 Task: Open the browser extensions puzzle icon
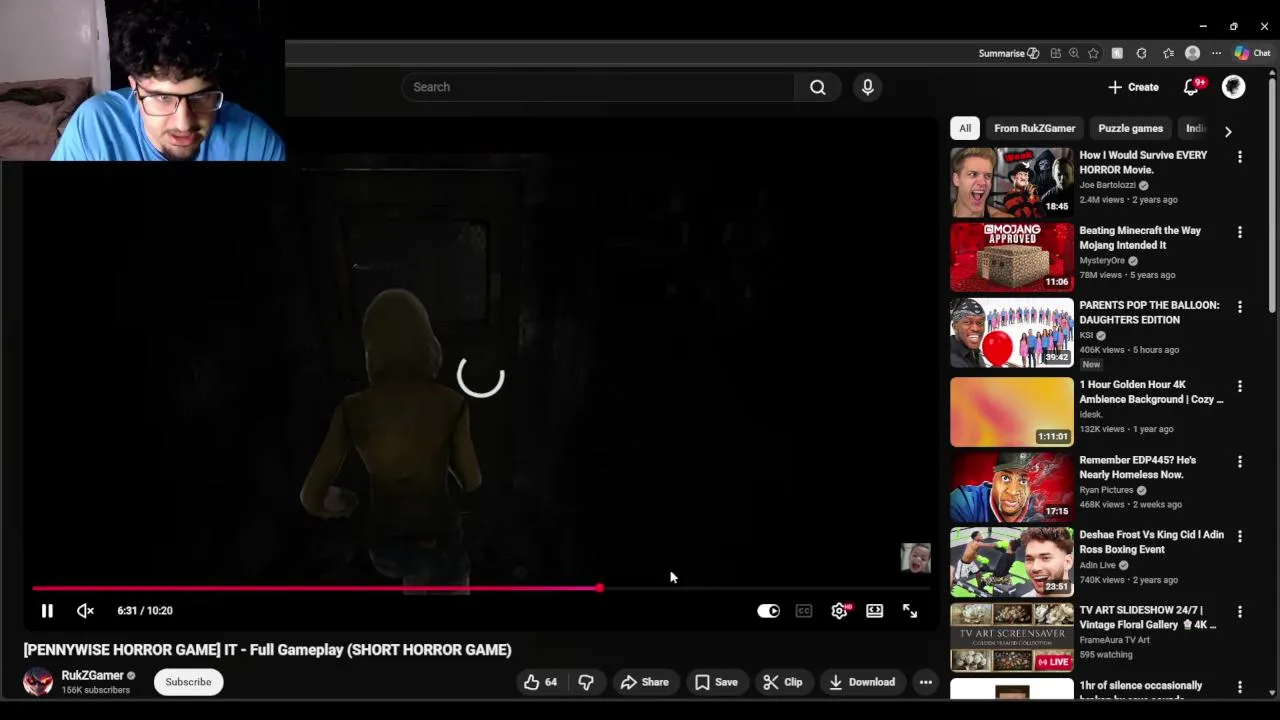pyautogui.click(x=1141, y=54)
